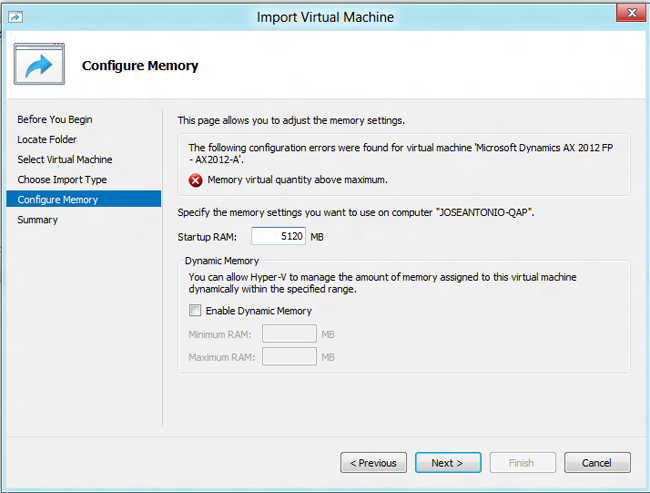Click 'The following configuration errors were found' text
This screenshot has height=493, width=650.
pyautogui.click(x=401, y=153)
